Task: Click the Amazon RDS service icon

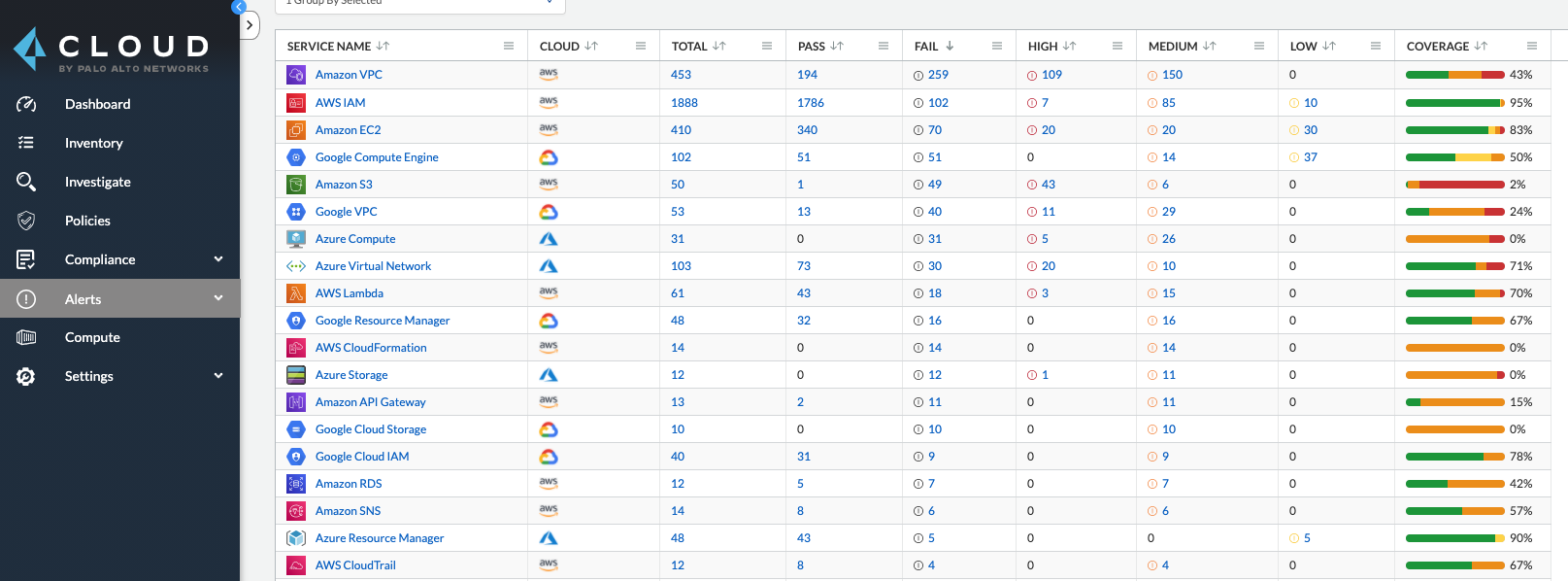Action: 296,483
